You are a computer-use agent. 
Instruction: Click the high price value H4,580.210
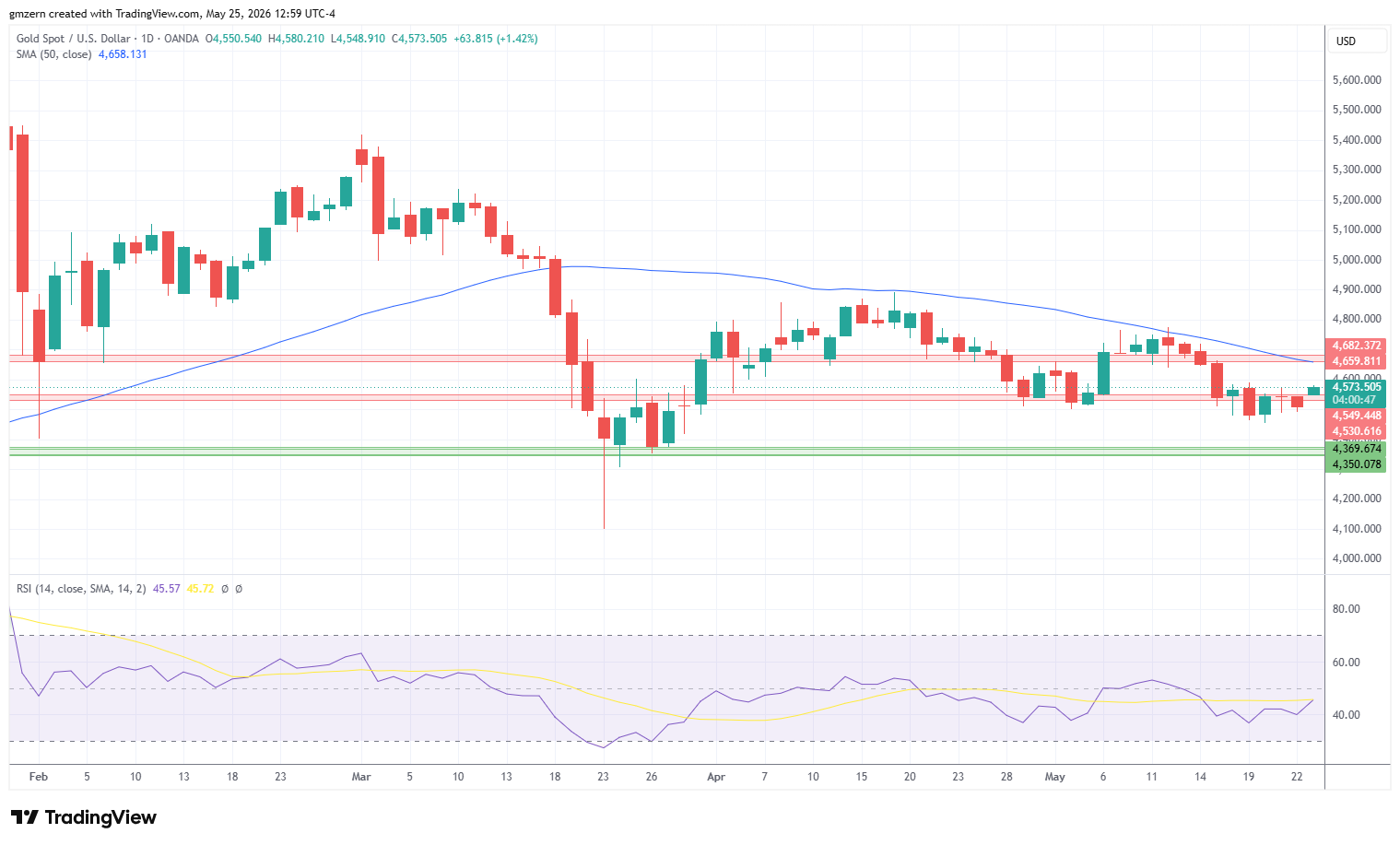coord(296,39)
